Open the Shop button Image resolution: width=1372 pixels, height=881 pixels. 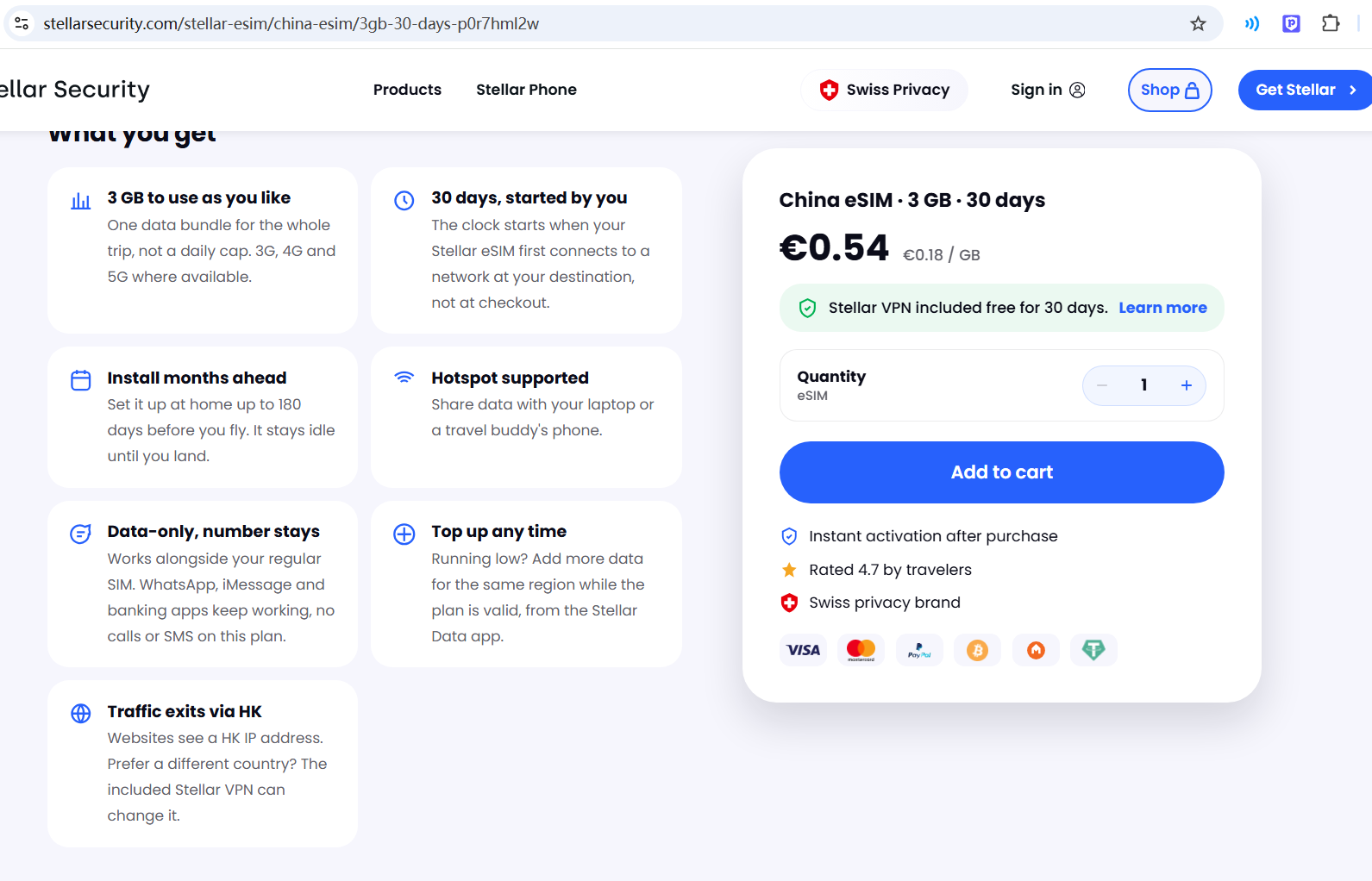1169,90
